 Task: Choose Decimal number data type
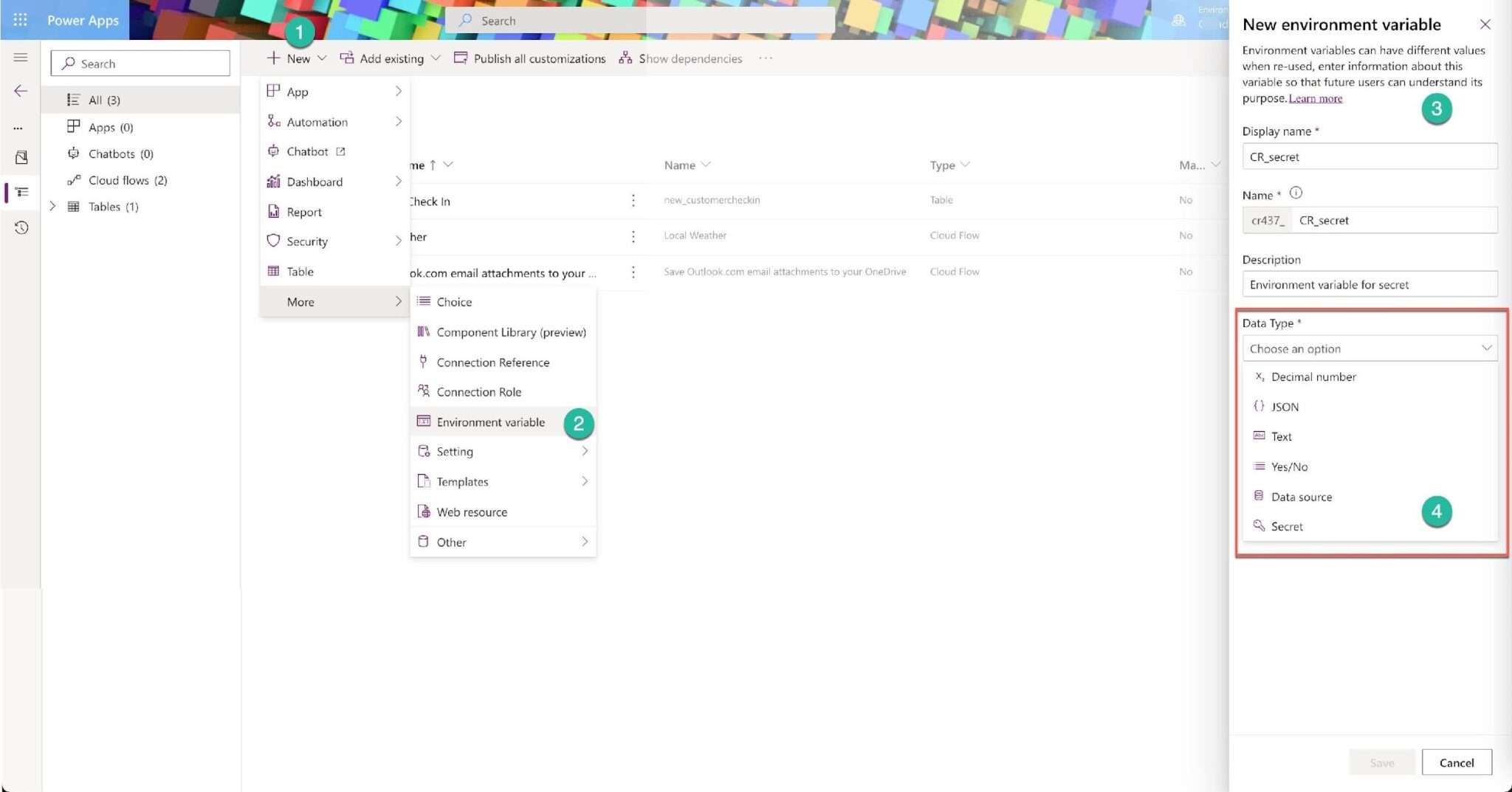click(x=1370, y=377)
